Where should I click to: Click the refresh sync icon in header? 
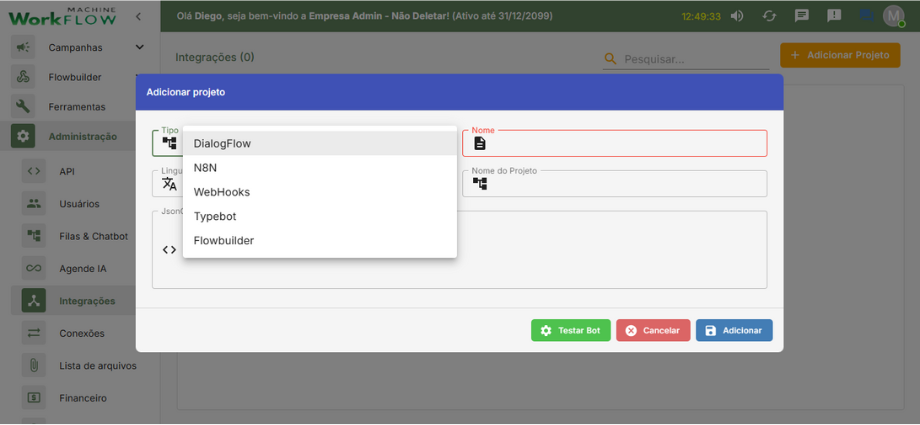coord(769,16)
